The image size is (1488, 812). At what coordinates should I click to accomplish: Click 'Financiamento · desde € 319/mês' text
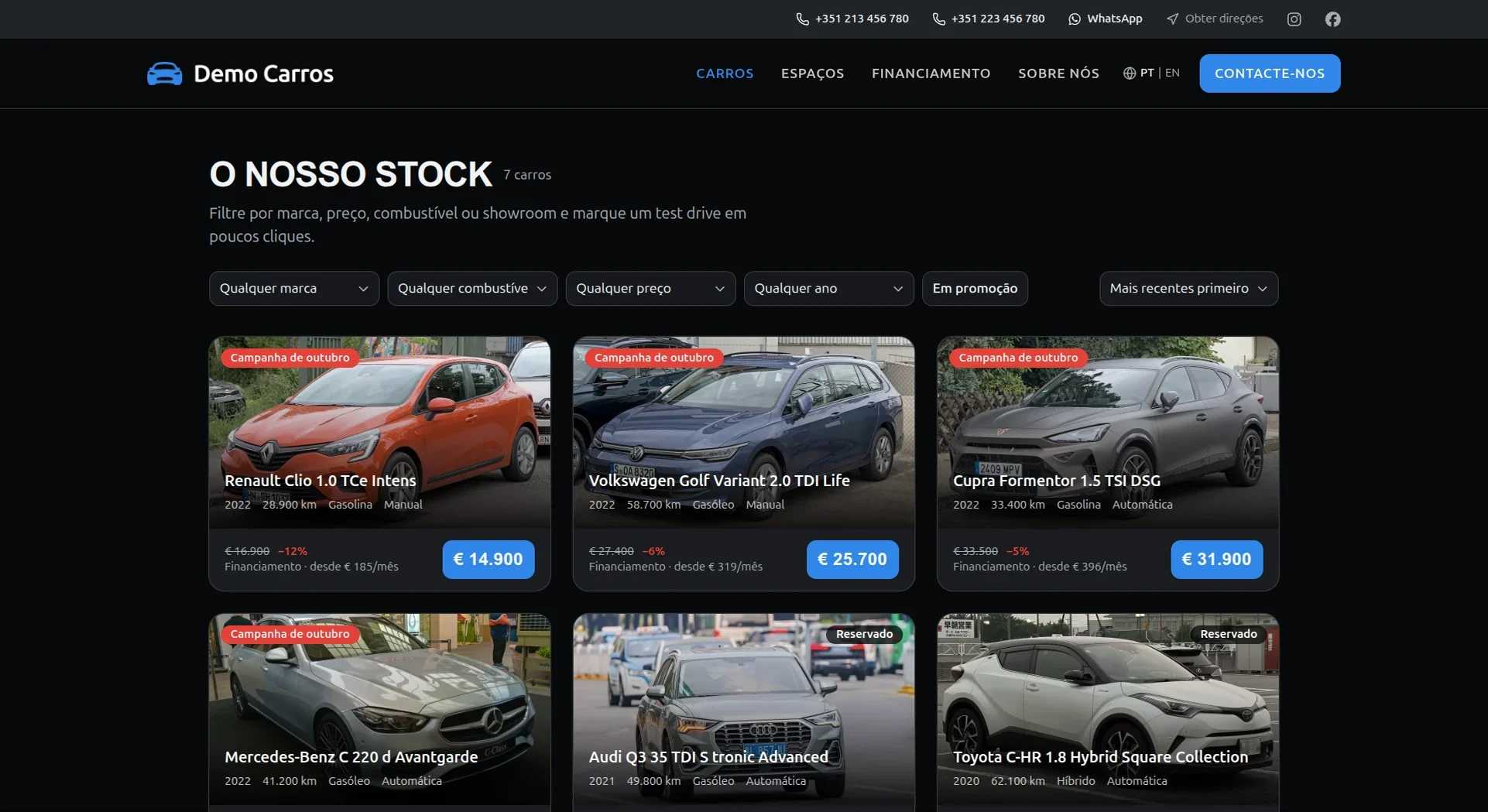675,567
